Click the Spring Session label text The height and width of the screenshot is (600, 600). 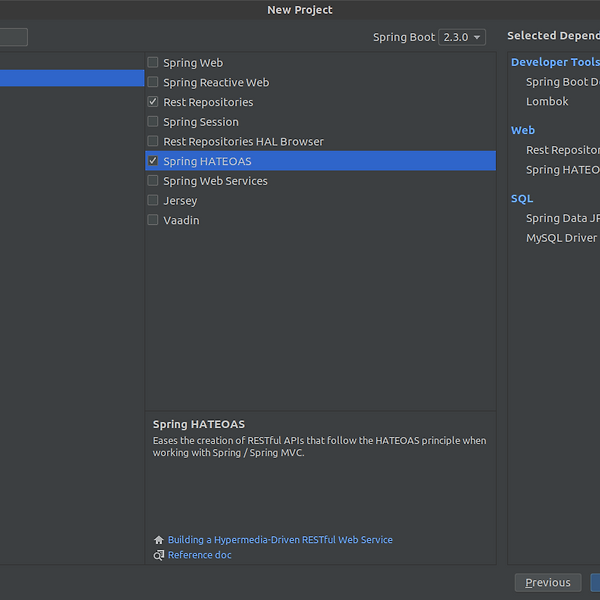tap(201, 122)
